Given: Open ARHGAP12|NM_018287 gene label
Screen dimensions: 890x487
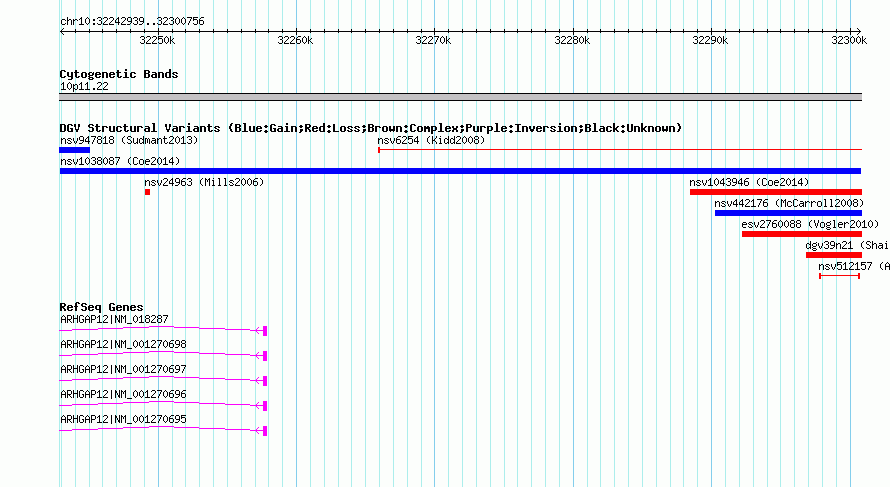Looking at the screenshot, I should (x=114, y=320).
